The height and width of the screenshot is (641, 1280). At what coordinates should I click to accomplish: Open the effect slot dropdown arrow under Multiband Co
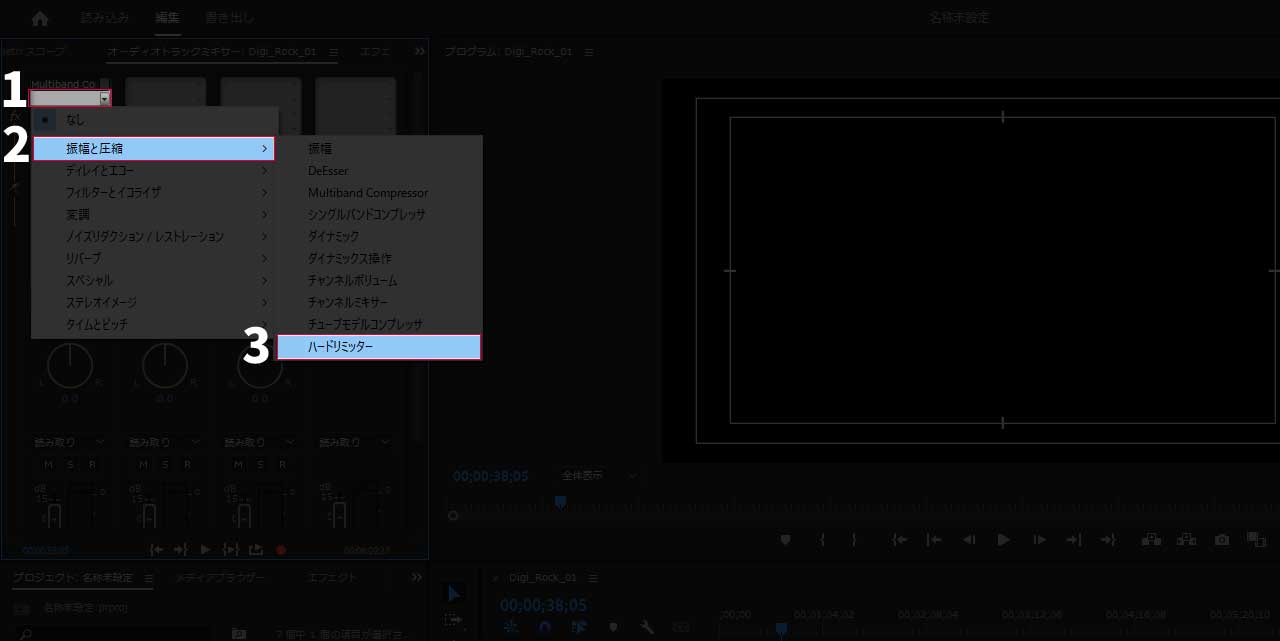point(104,99)
